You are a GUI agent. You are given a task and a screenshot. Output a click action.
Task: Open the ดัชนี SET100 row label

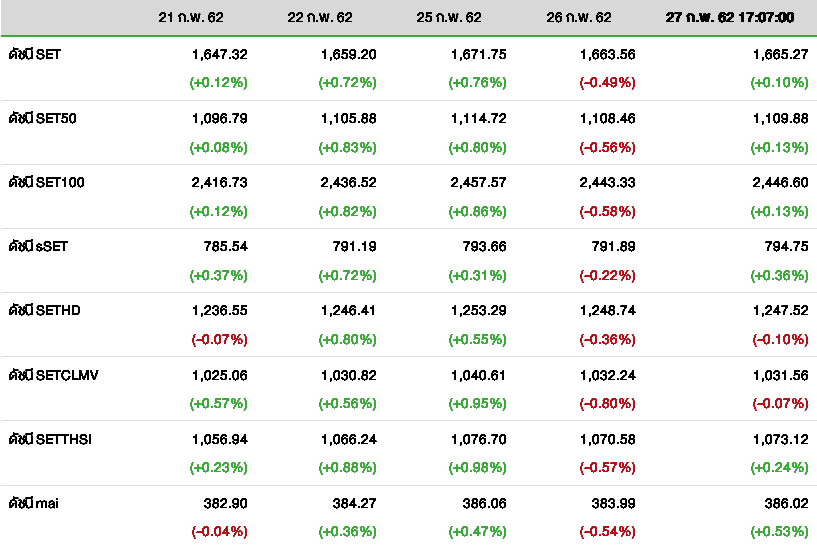point(47,182)
